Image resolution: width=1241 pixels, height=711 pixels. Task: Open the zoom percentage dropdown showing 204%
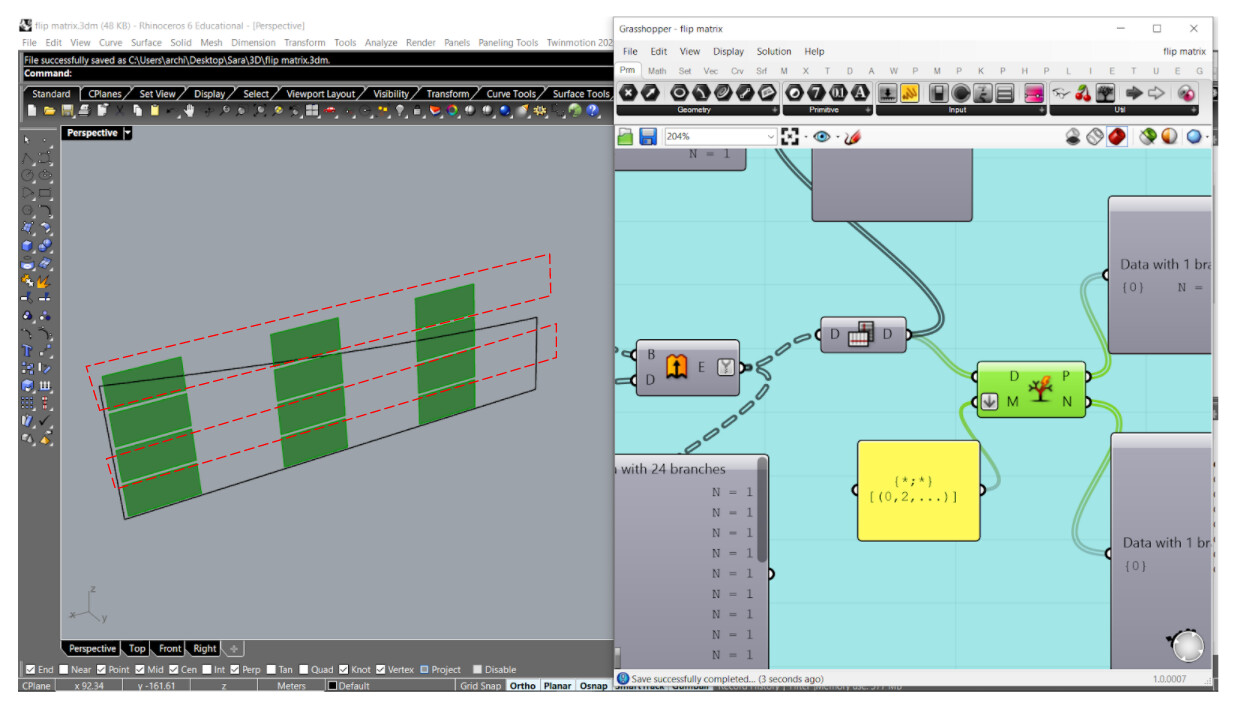(x=770, y=137)
